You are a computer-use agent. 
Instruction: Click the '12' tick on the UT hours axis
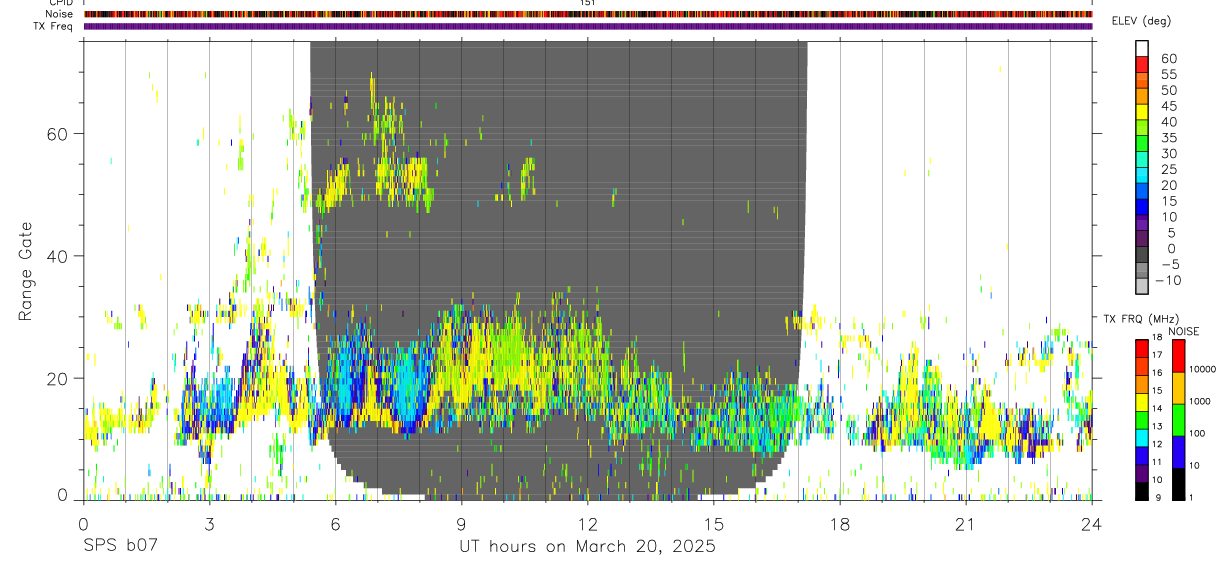pos(588,523)
